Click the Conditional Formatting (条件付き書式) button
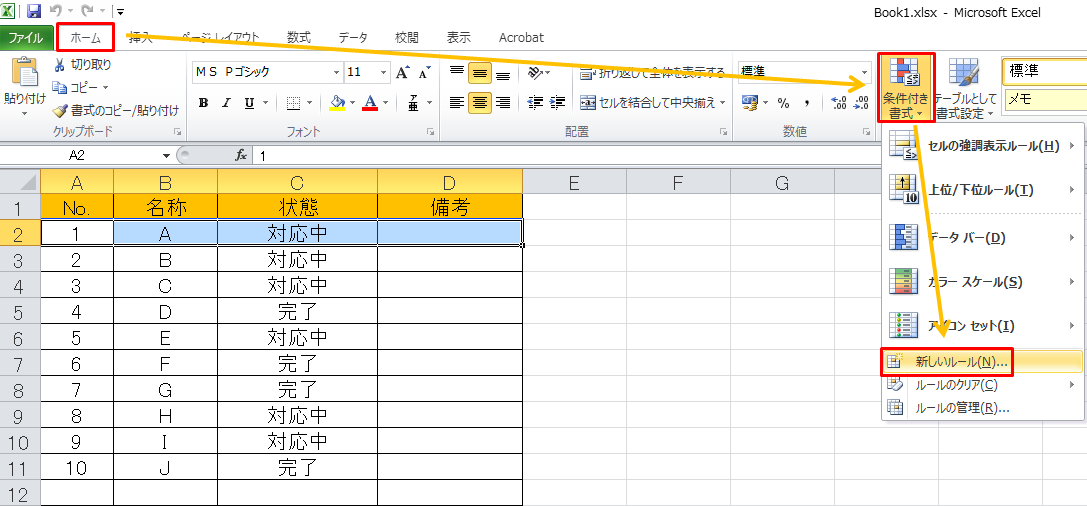Screen dimensions: 1087x506 point(906,88)
